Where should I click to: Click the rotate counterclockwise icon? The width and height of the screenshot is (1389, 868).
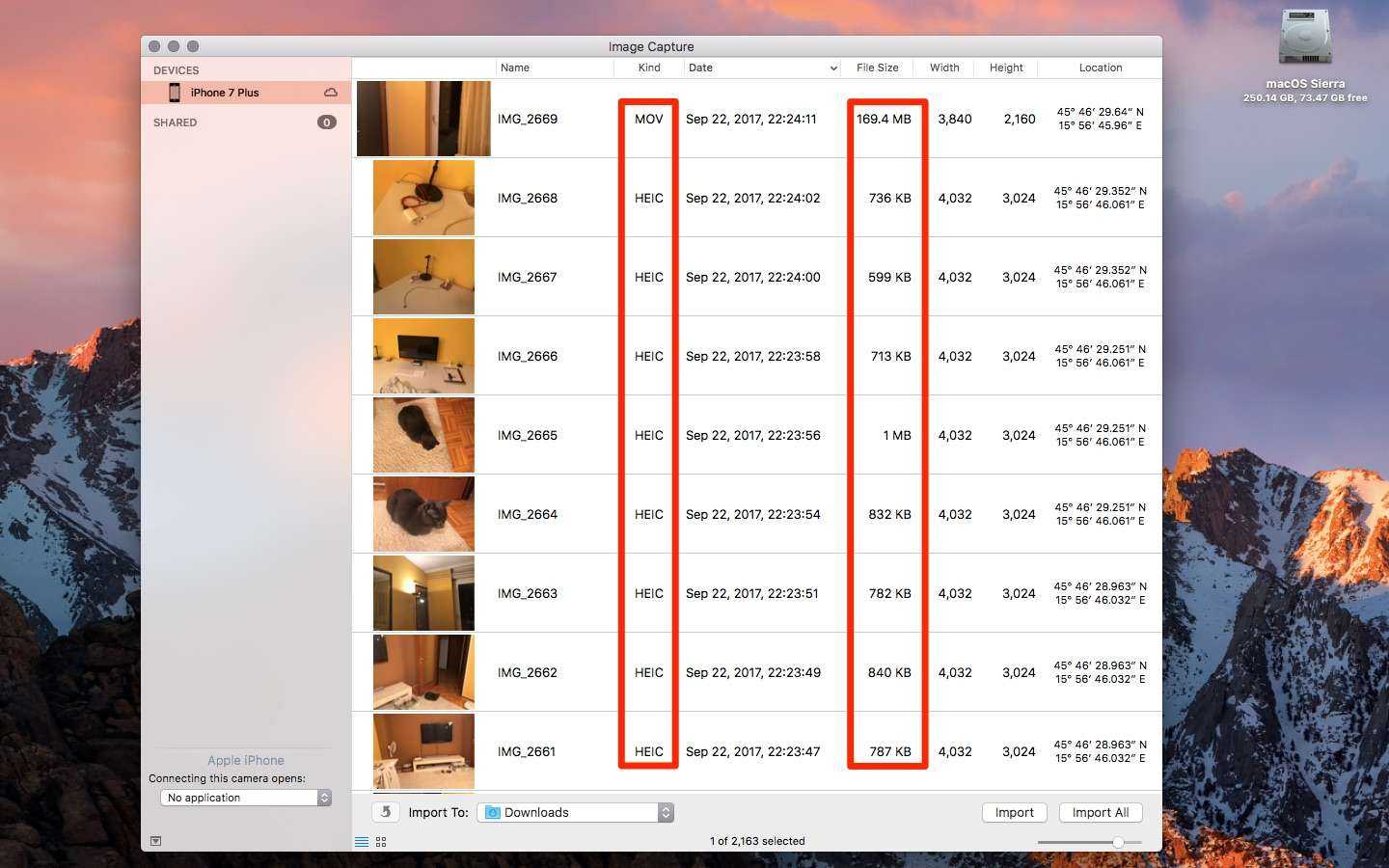(x=386, y=812)
